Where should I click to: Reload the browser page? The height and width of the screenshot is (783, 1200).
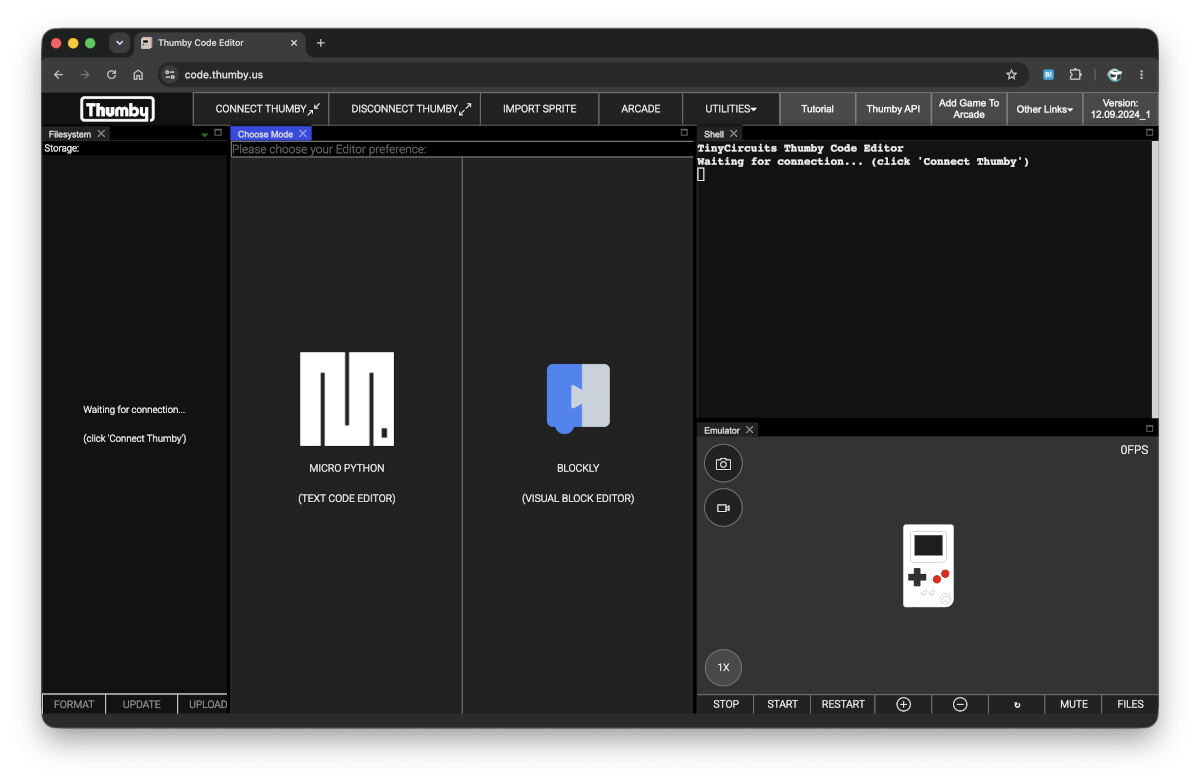tap(111, 74)
